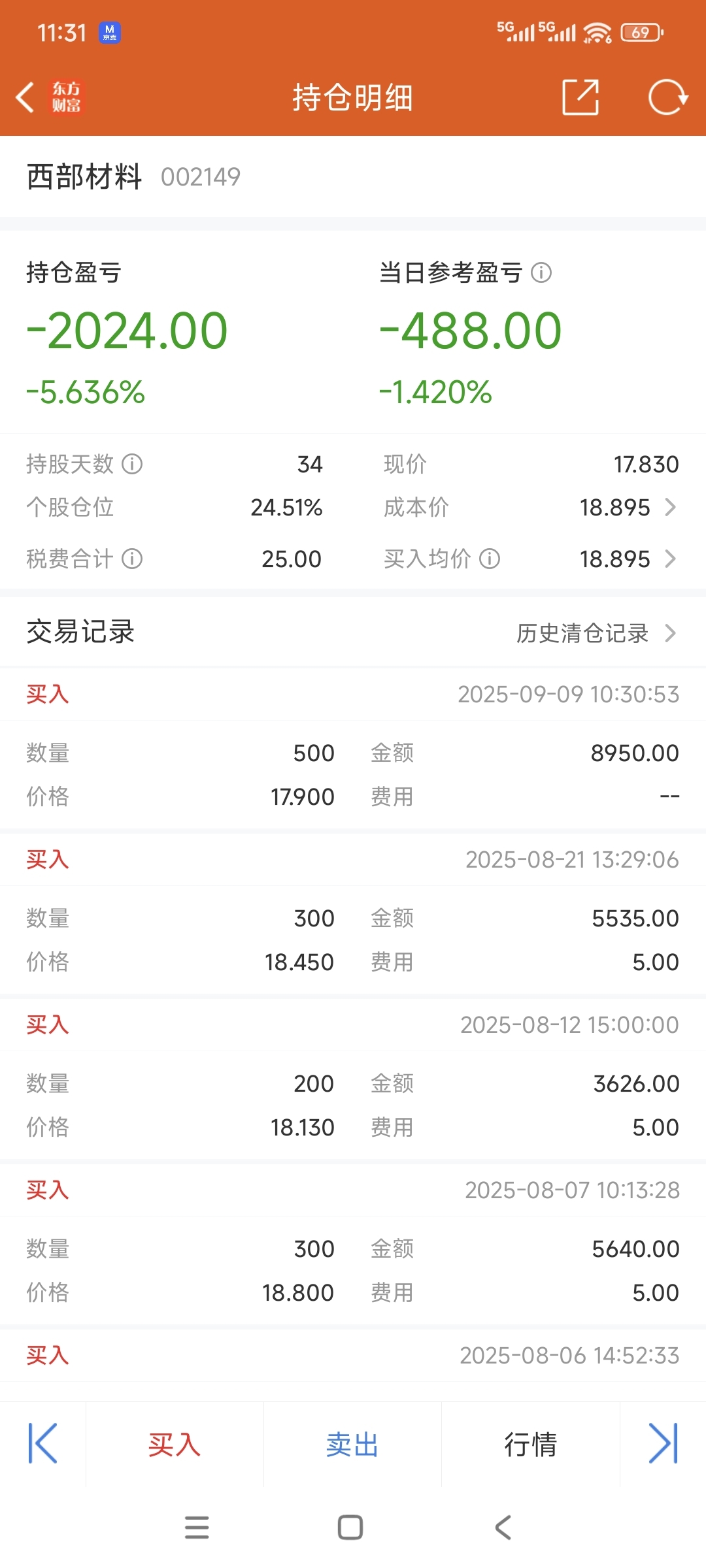Open 行情 market quotes
This screenshot has height=1568, width=706.
[x=530, y=1445]
